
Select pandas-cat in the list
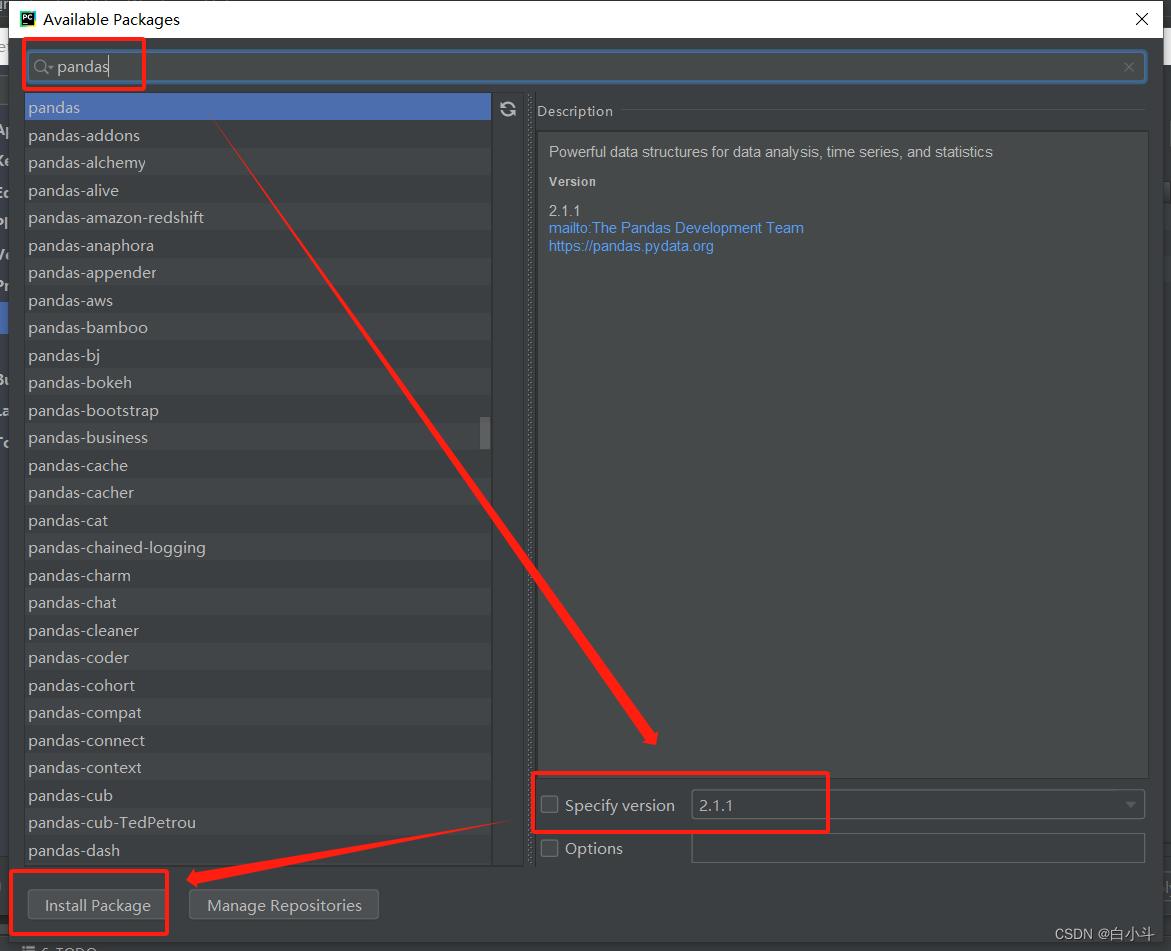coord(258,520)
